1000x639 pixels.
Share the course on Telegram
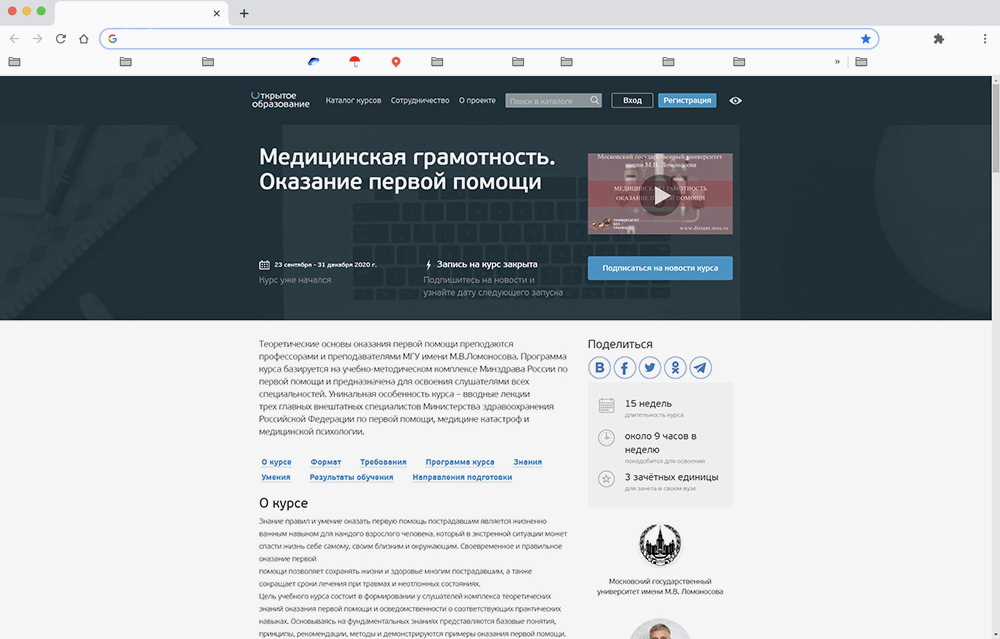pyautogui.click(x=700, y=368)
